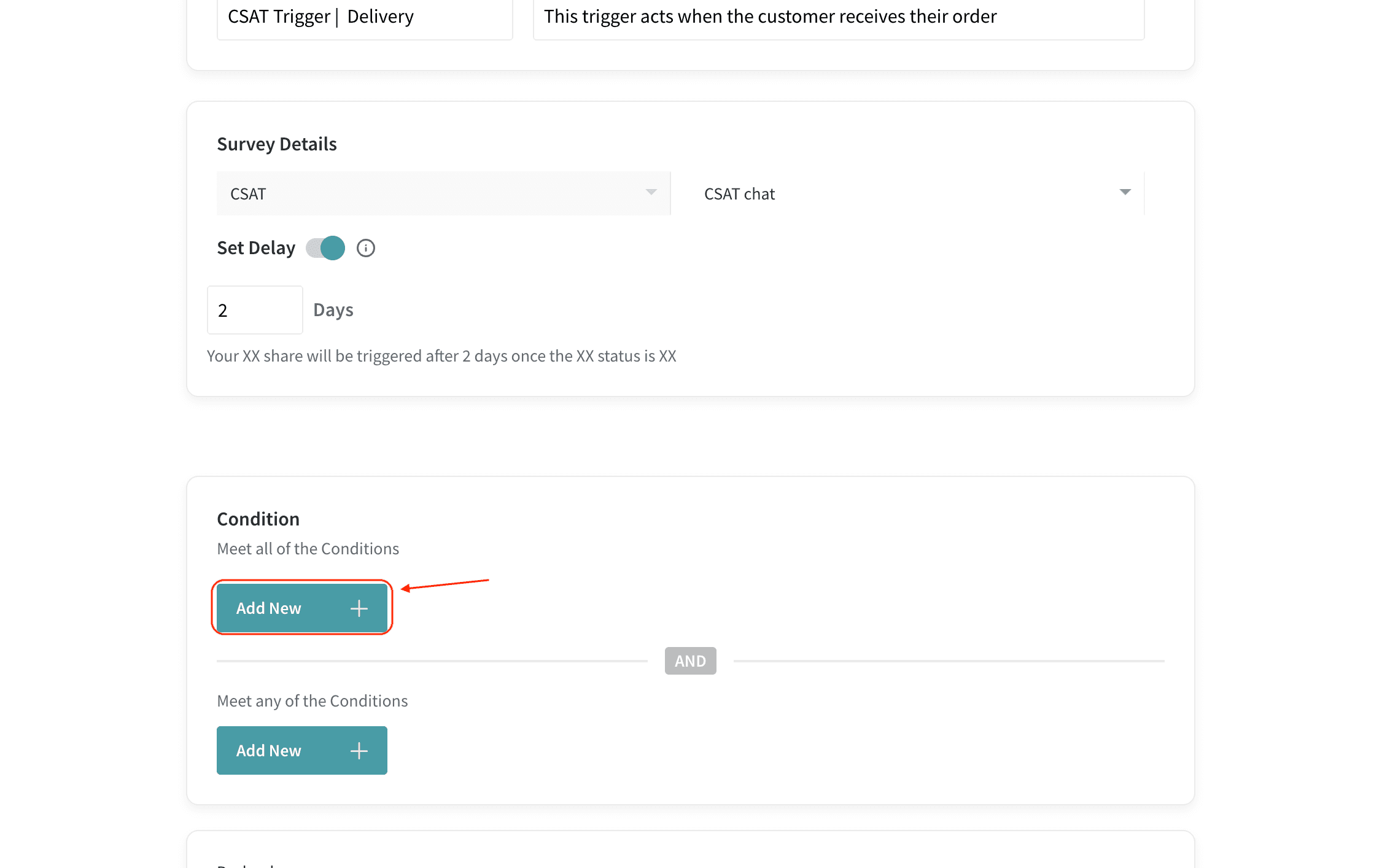Click the CSAT dropdown caret icon
The width and height of the screenshot is (1390, 868).
point(651,192)
